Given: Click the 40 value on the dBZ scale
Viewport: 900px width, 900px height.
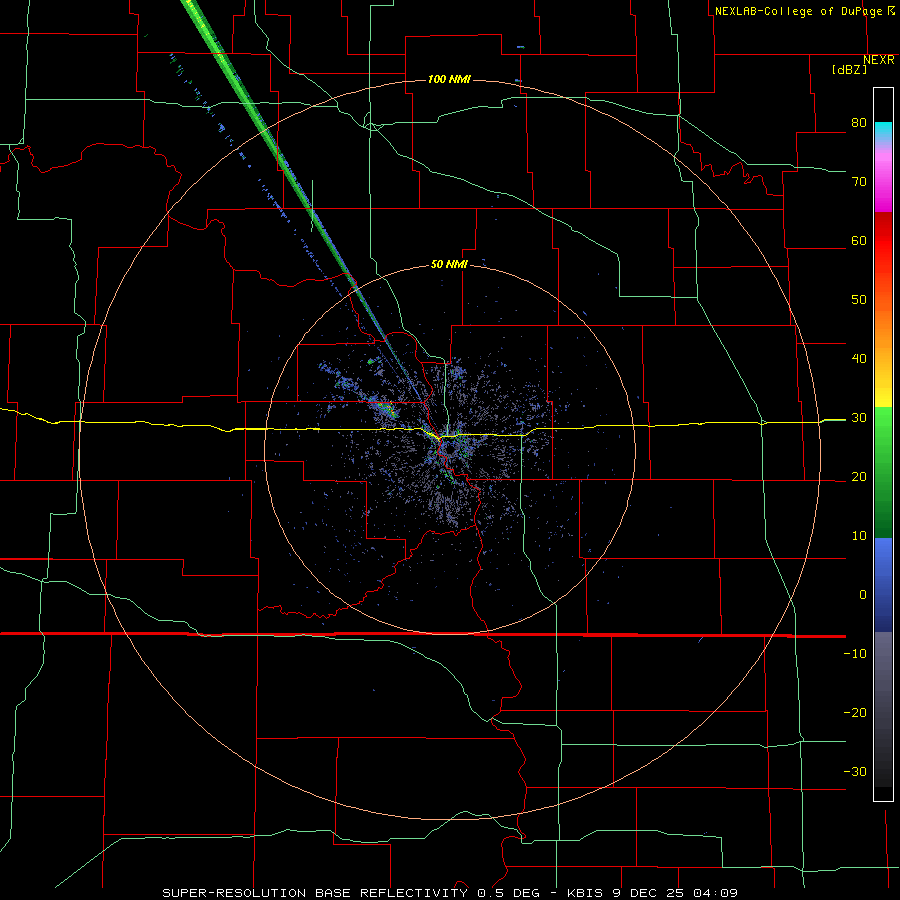Looking at the screenshot, I should [859, 359].
